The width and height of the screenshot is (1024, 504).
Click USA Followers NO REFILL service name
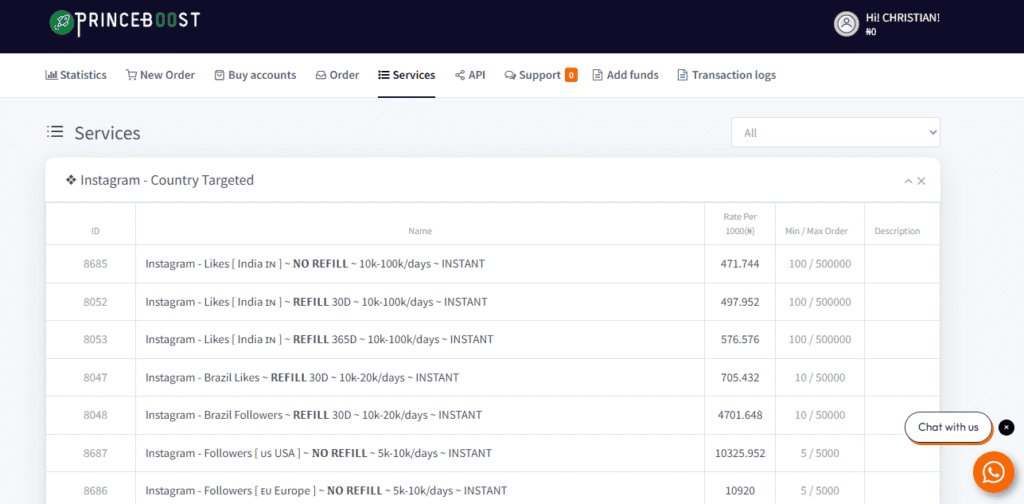click(x=318, y=453)
